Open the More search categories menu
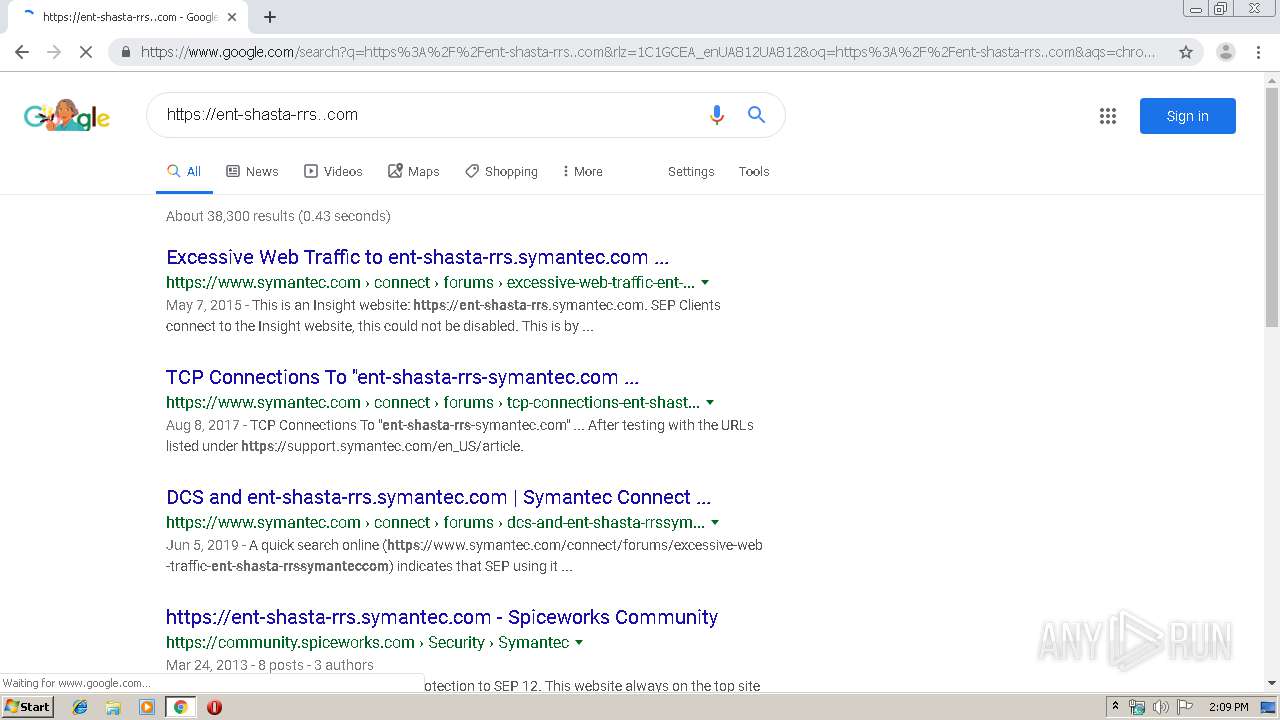This screenshot has width=1280, height=720. point(582,171)
